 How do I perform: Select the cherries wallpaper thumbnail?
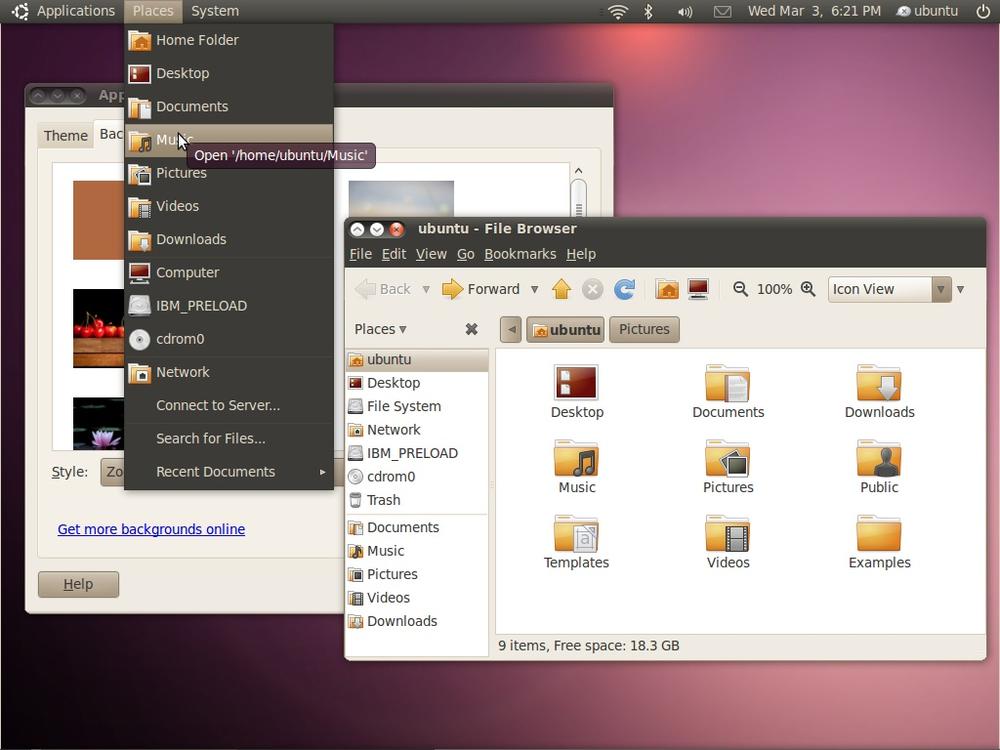(x=98, y=327)
